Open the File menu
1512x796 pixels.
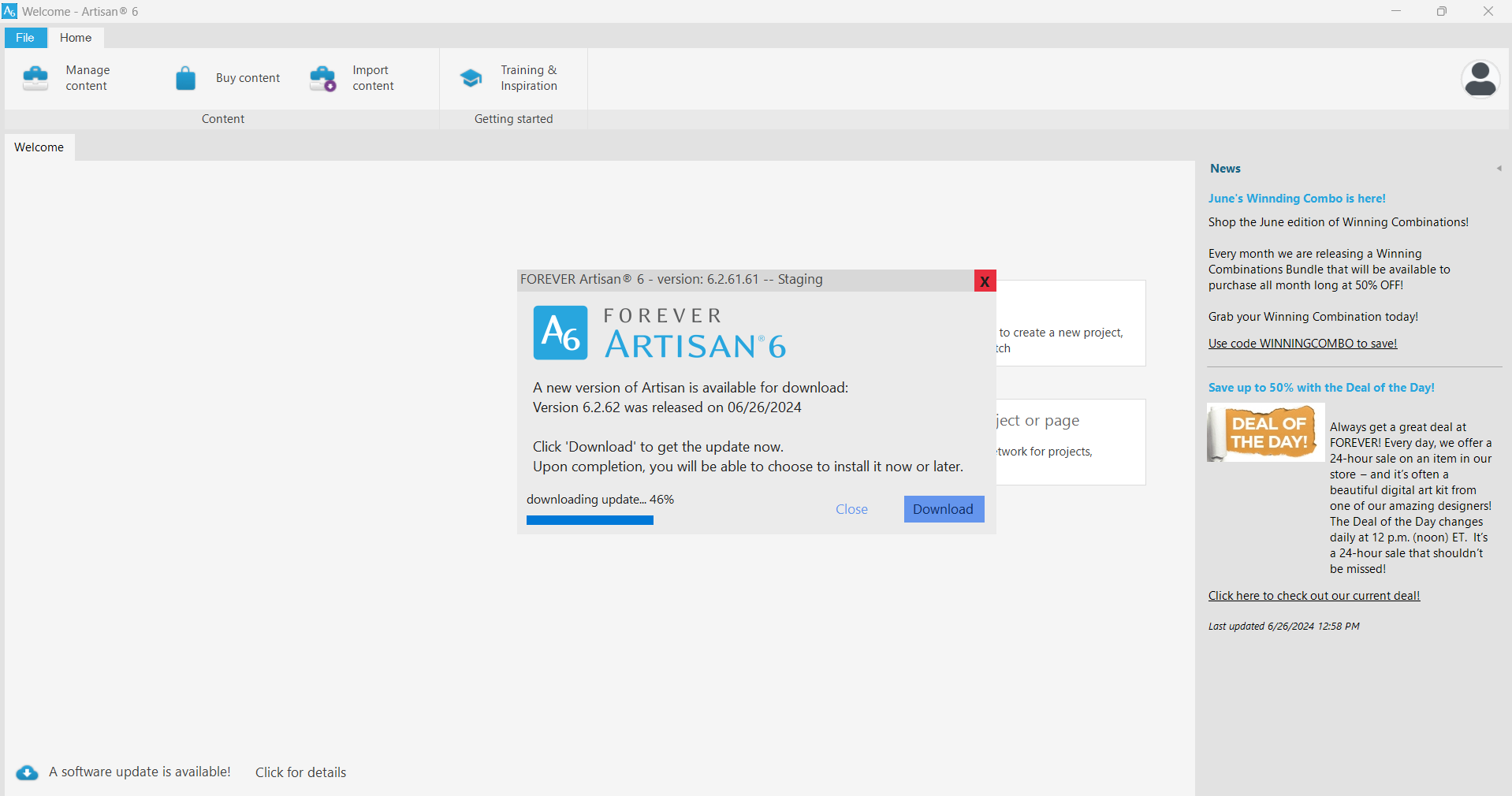point(25,37)
